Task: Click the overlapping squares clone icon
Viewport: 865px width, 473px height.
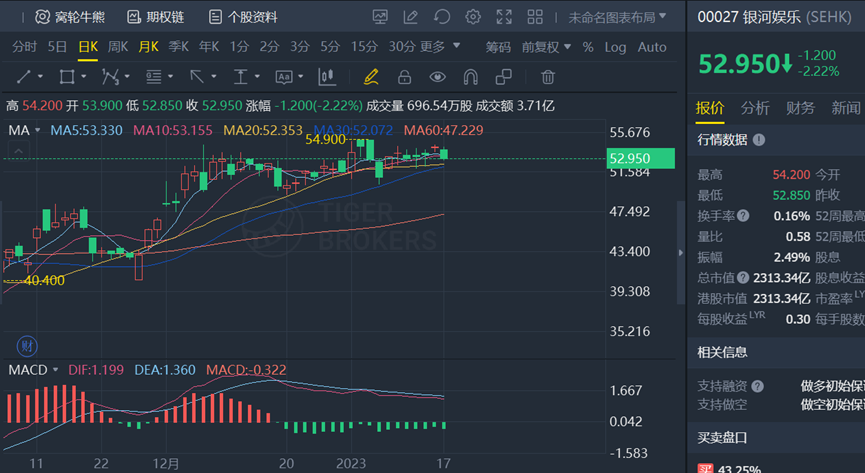Action: [x=503, y=77]
